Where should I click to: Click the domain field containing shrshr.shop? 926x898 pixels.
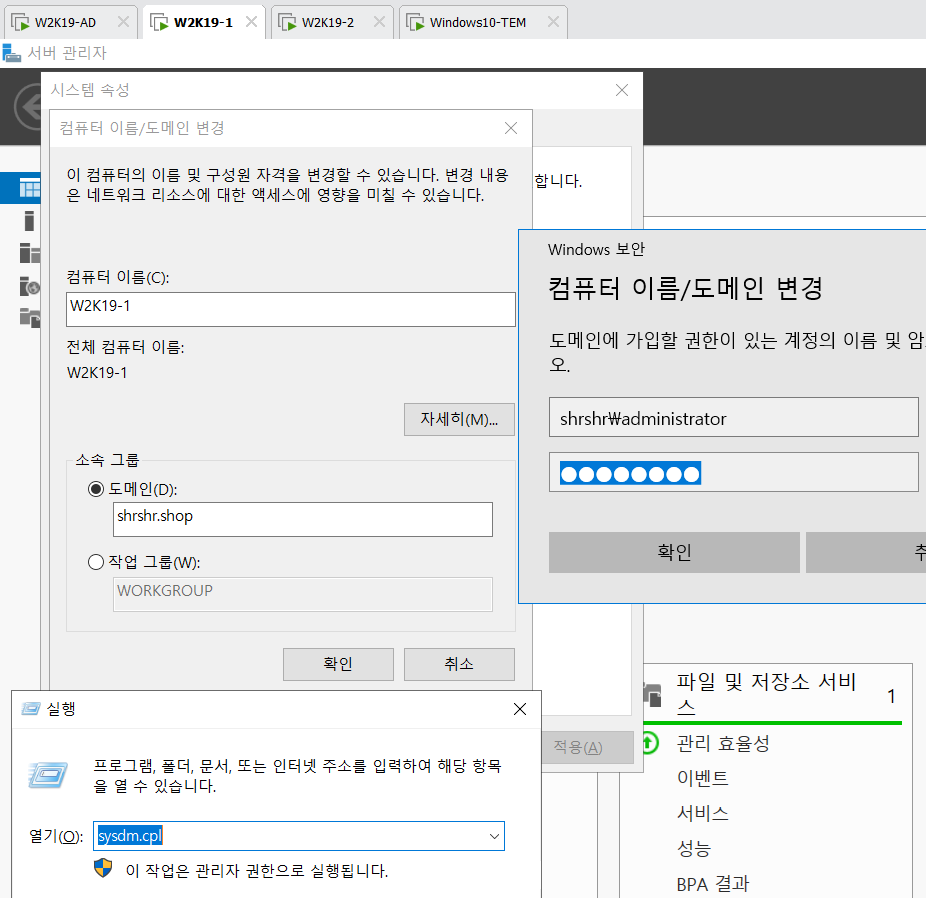302,519
